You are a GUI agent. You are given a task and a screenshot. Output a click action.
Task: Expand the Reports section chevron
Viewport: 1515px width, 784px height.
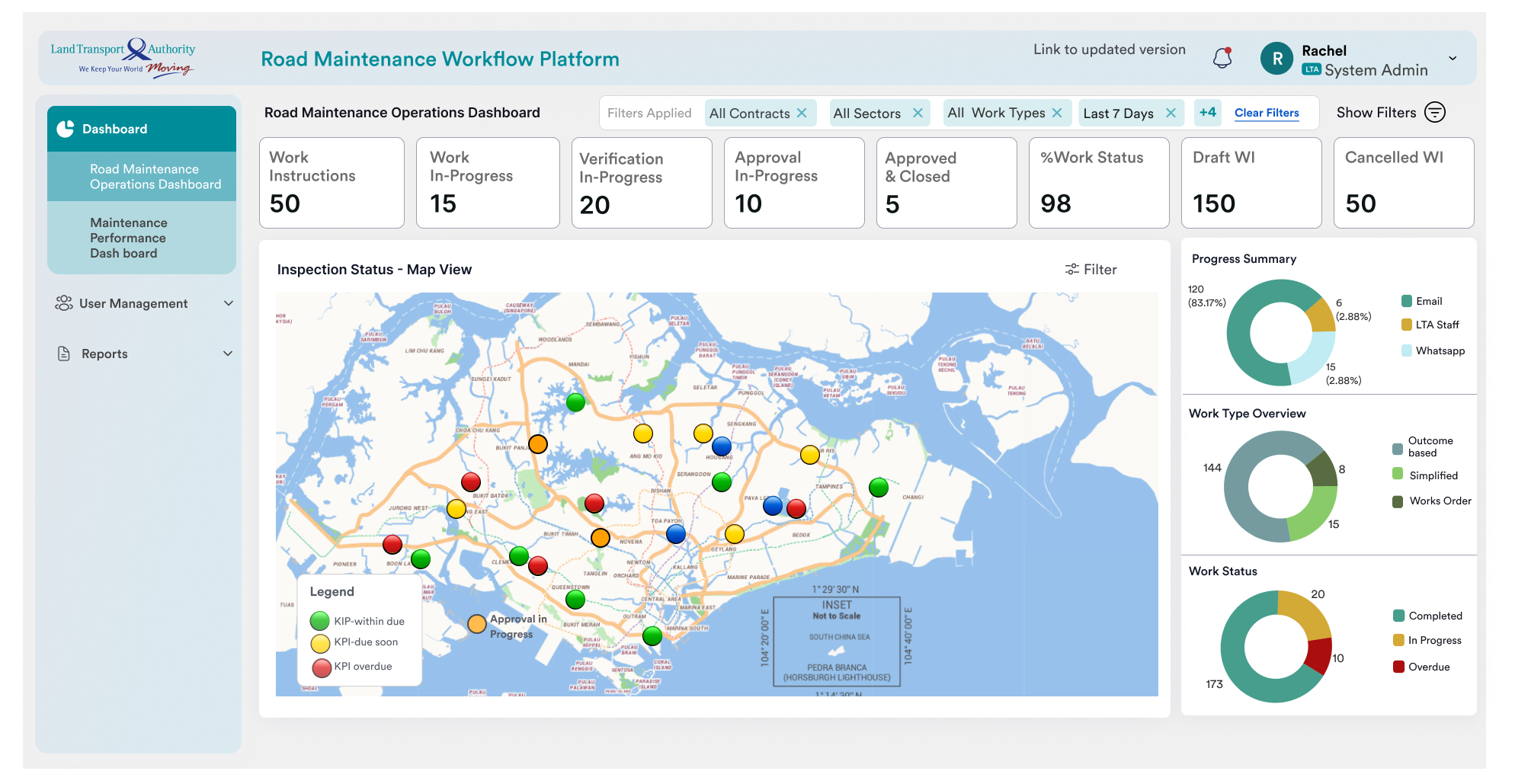coord(228,354)
